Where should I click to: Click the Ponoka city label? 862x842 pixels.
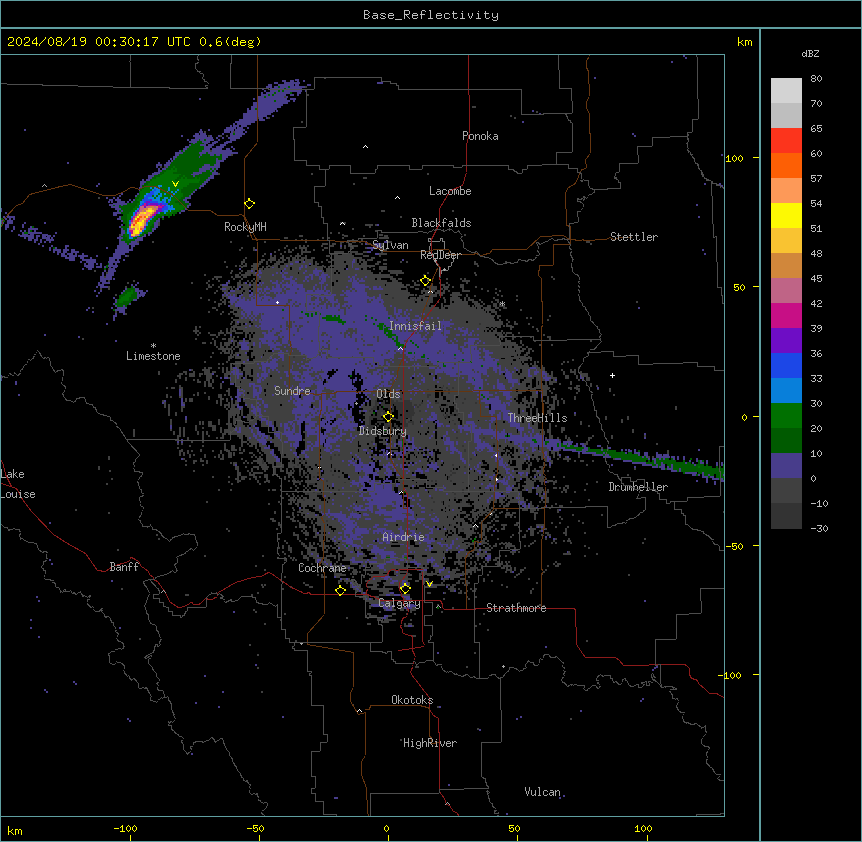[x=480, y=136]
